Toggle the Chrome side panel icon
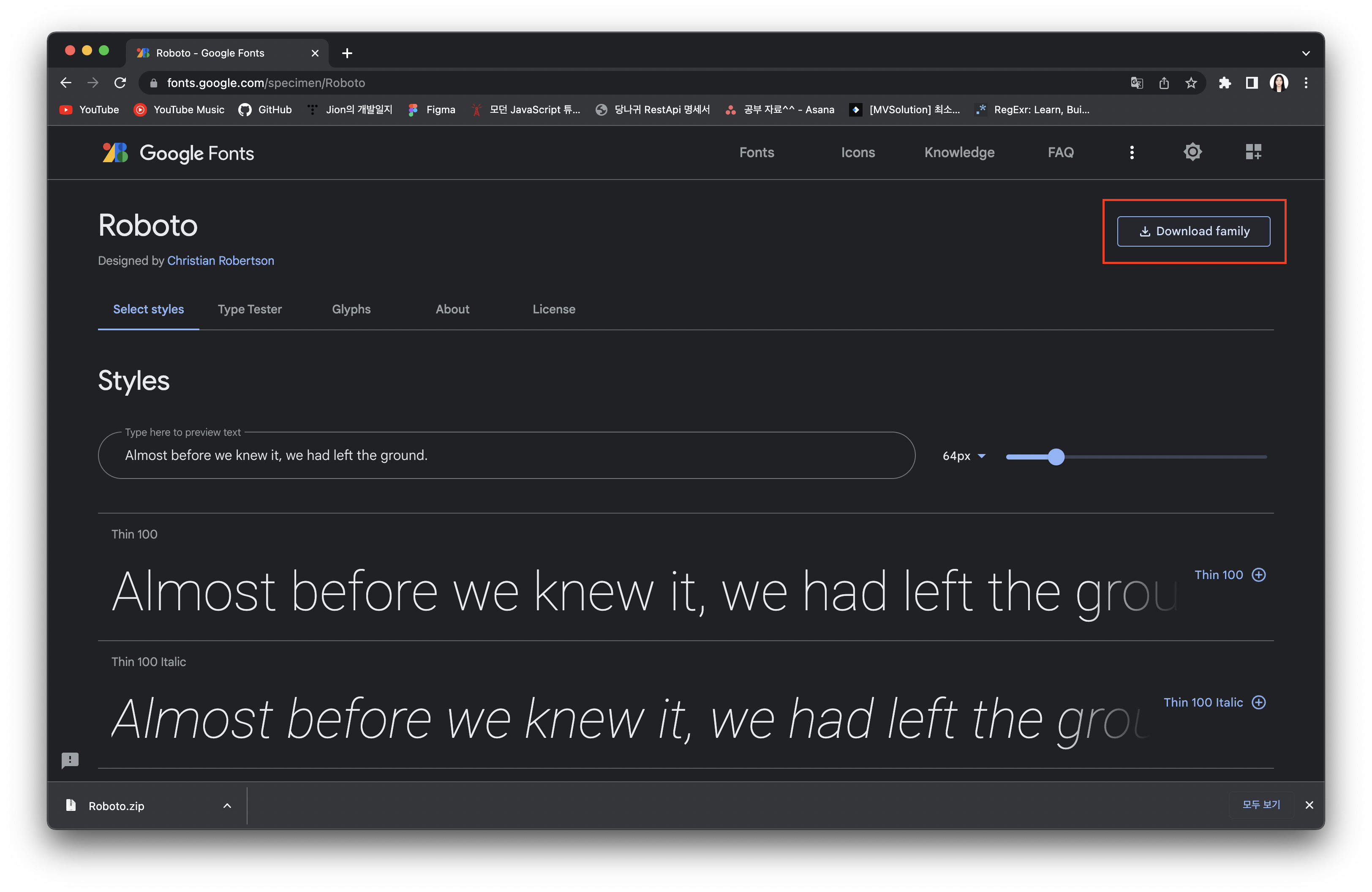 pos(1251,83)
